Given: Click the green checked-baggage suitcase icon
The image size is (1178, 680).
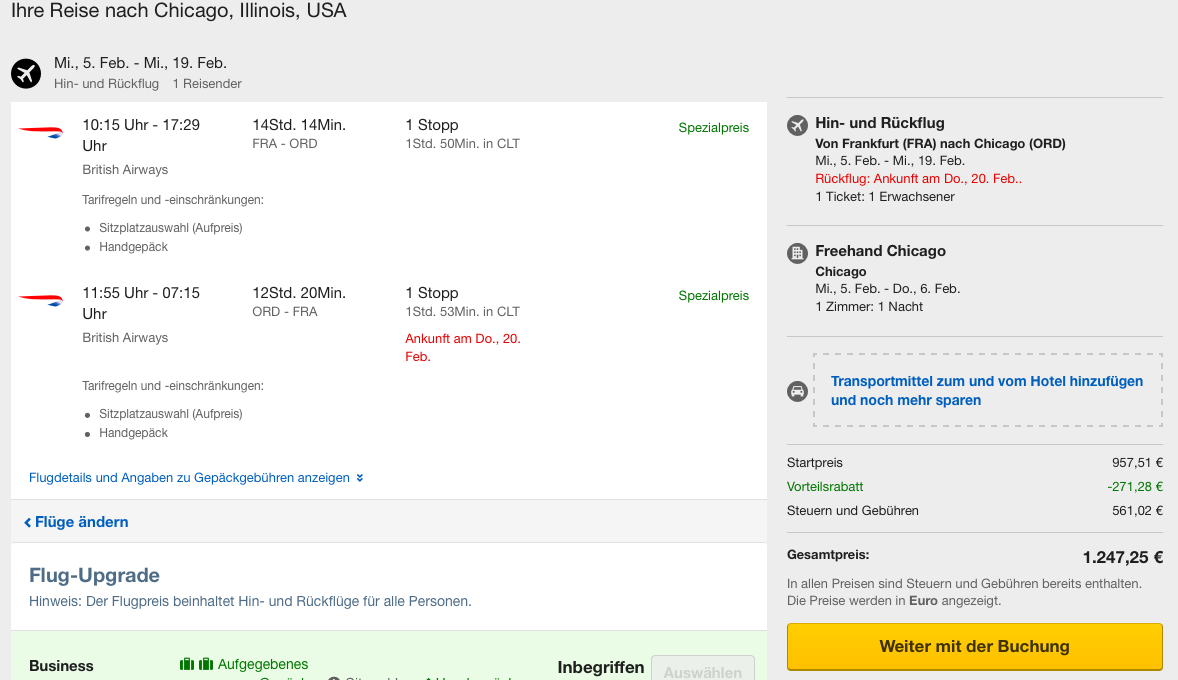Looking at the screenshot, I should [196, 664].
